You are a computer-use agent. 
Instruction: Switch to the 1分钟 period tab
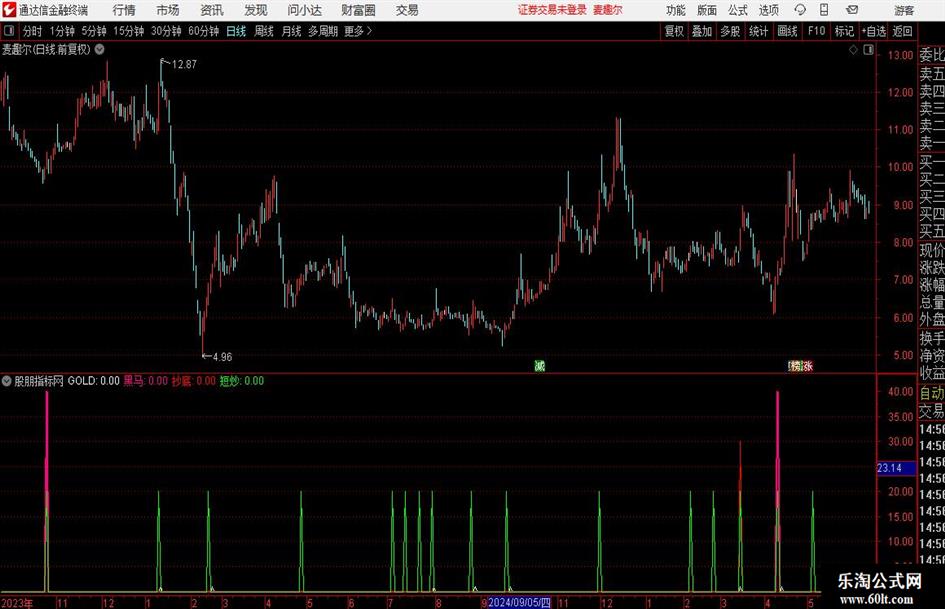point(62,31)
